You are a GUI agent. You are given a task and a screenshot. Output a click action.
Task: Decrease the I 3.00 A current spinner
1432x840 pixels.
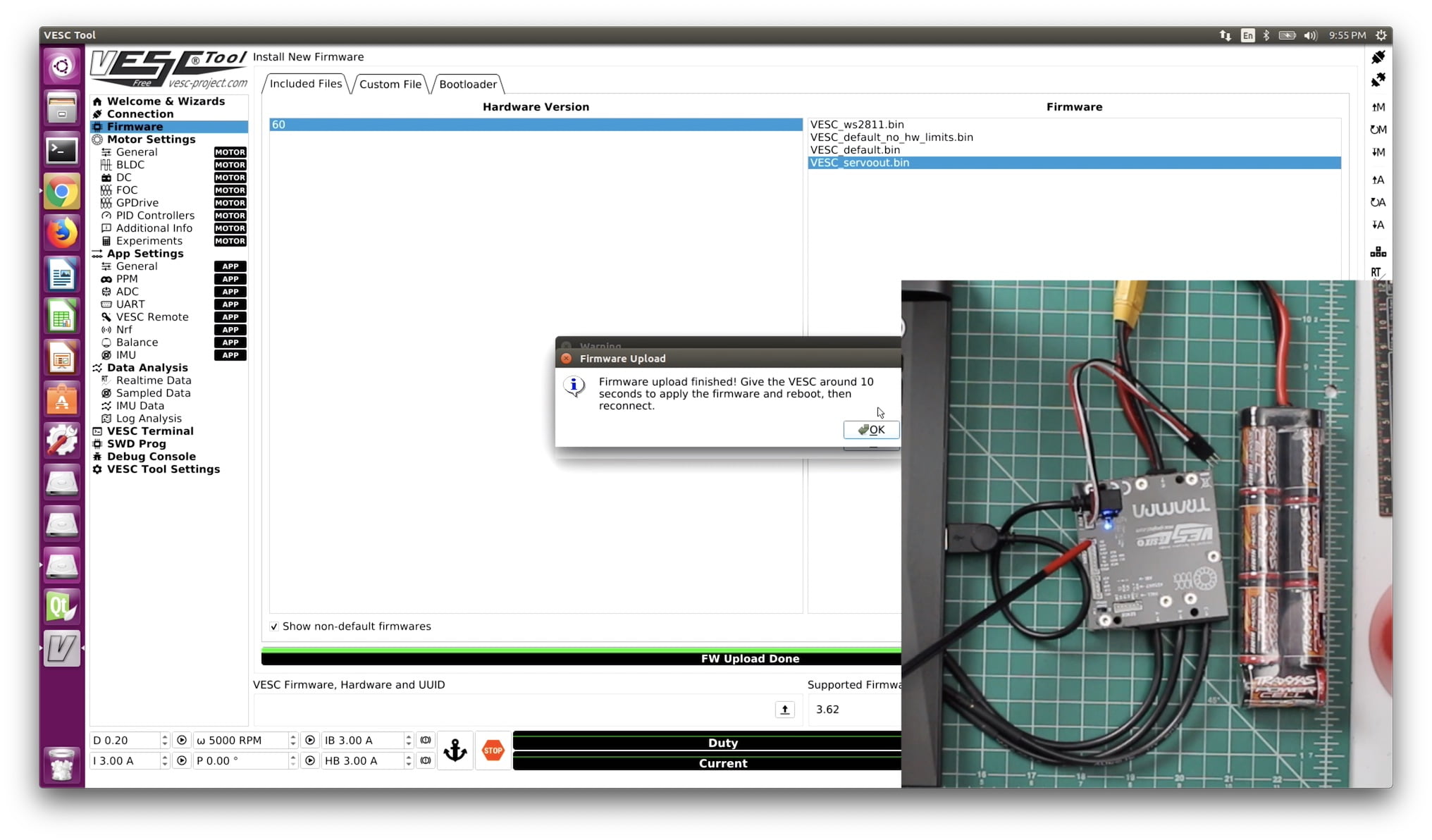pos(164,765)
